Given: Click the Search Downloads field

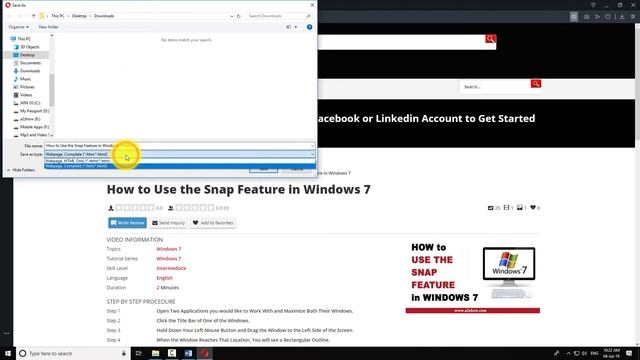Looking at the screenshot, I should coord(276,16).
